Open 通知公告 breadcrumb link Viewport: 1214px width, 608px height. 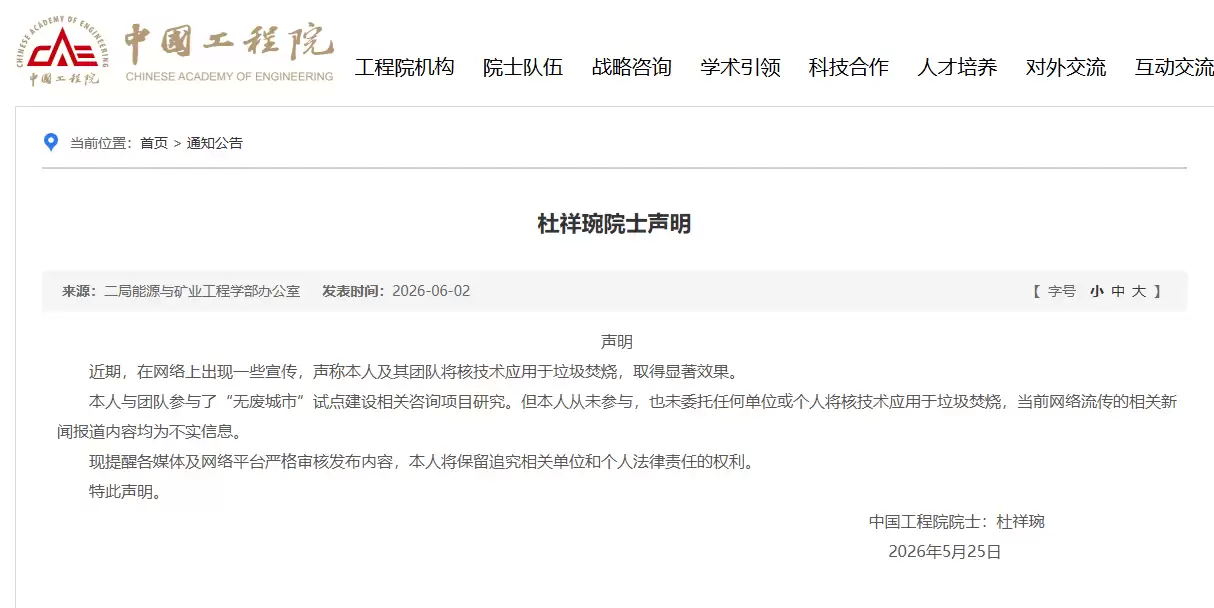215,143
